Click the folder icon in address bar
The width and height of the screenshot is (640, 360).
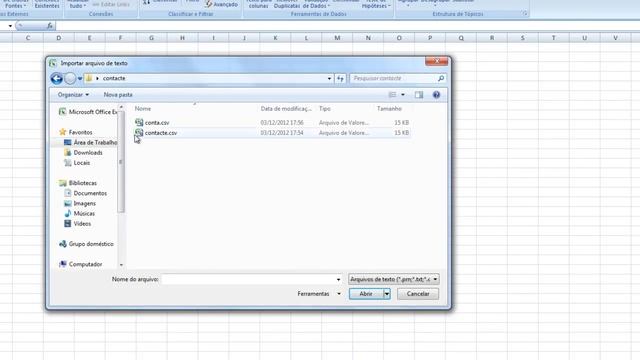89,78
